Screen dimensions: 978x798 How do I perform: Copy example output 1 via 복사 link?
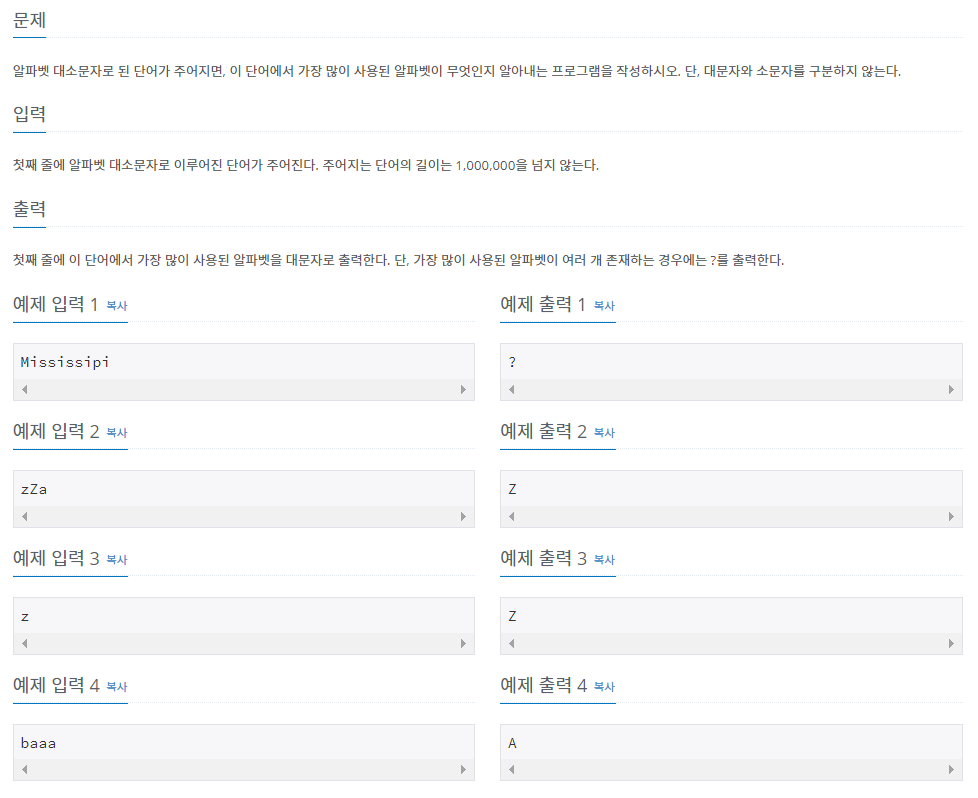604,306
